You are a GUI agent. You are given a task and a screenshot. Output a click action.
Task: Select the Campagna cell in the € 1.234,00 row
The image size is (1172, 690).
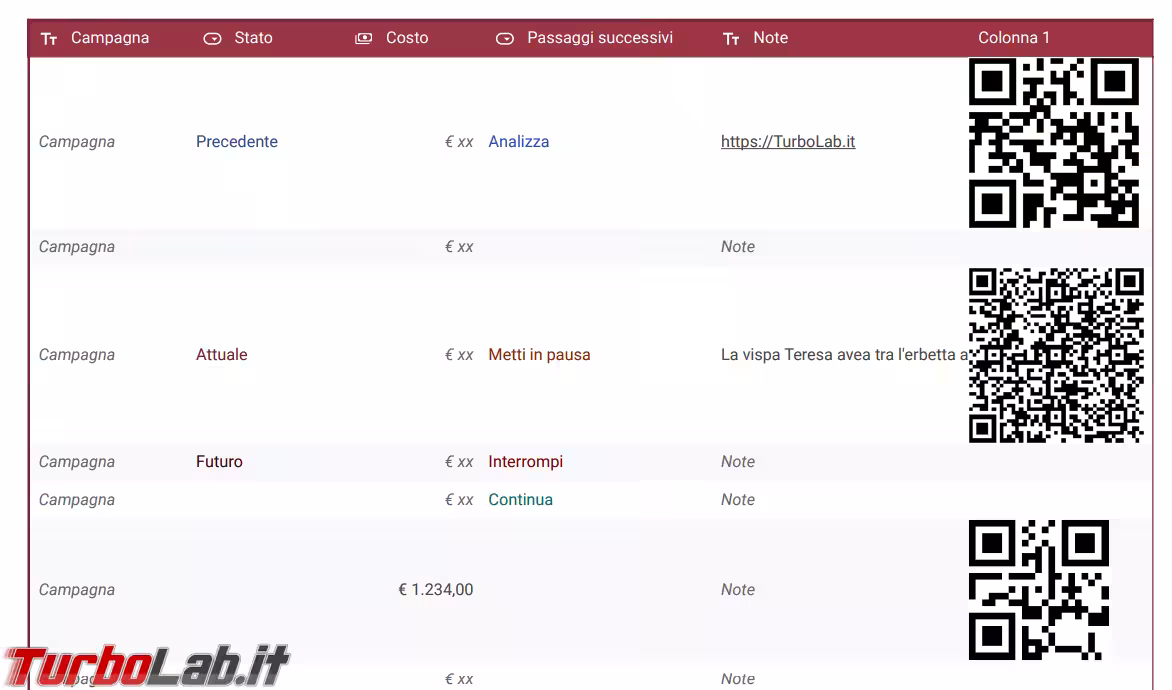77,590
